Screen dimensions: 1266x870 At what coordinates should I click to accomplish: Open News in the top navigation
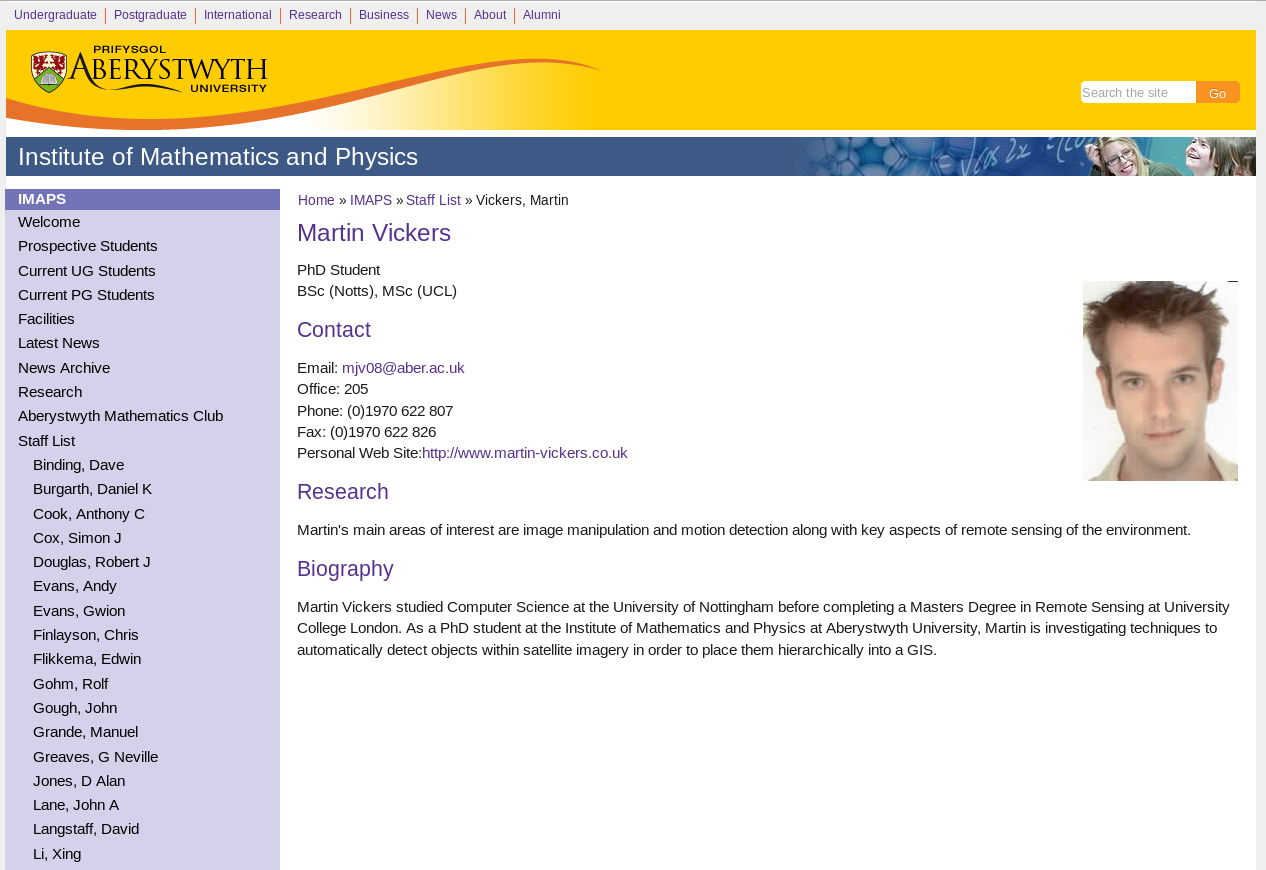[441, 15]
